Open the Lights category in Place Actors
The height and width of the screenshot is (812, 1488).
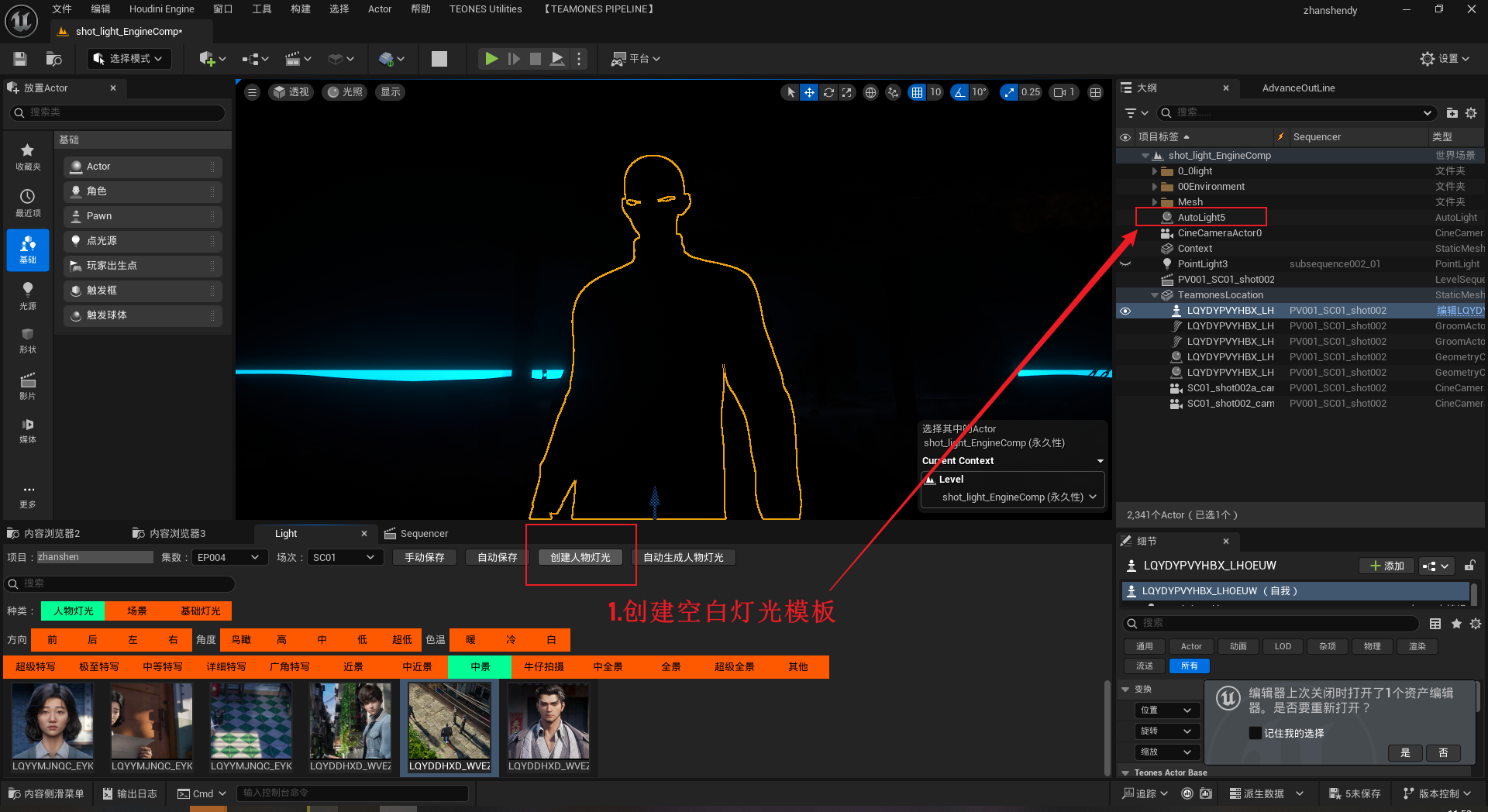click(28, 296)
